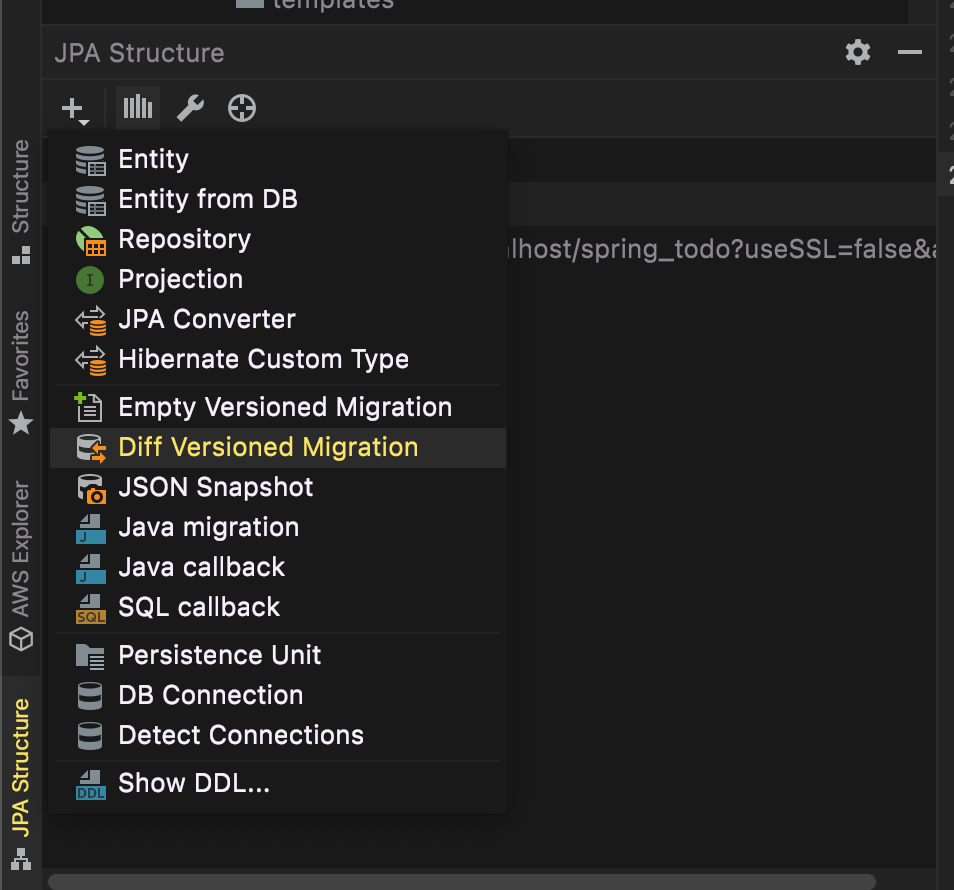This screenshot has width=954, height=890.
Task: Run Detect Connections
Action: point(277,735)
